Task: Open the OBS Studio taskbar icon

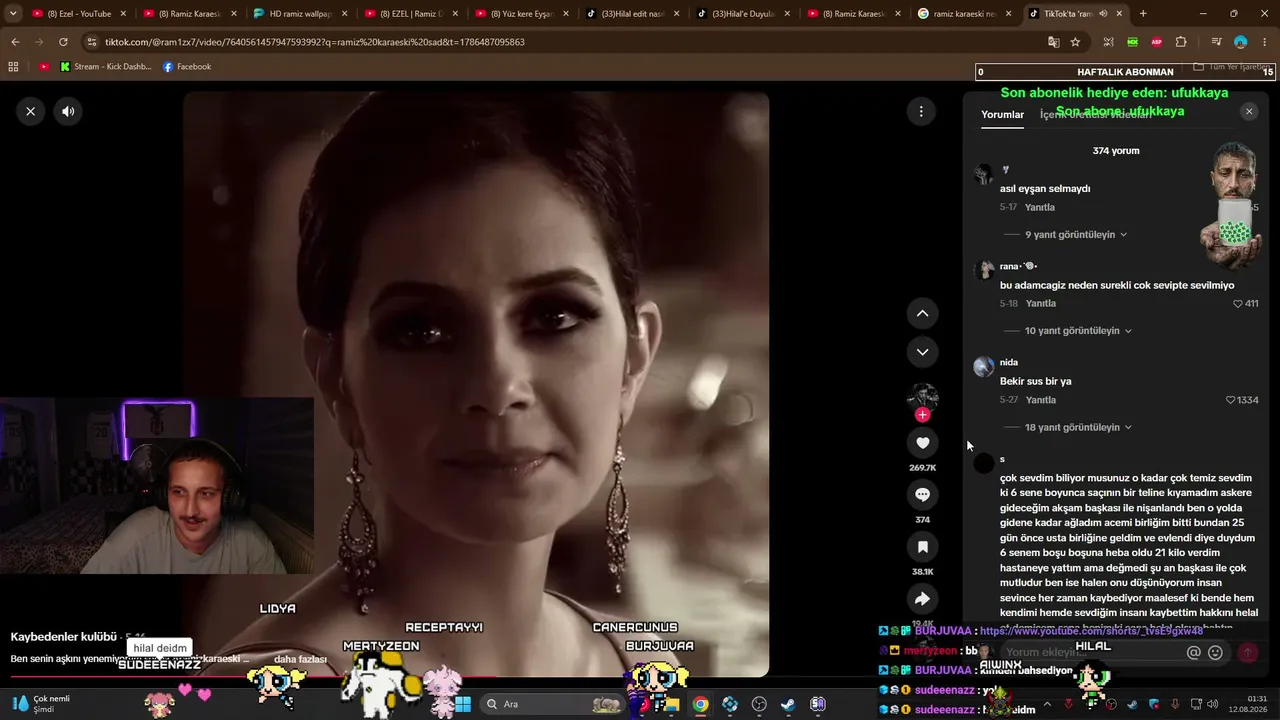Action: click(759, 704)
